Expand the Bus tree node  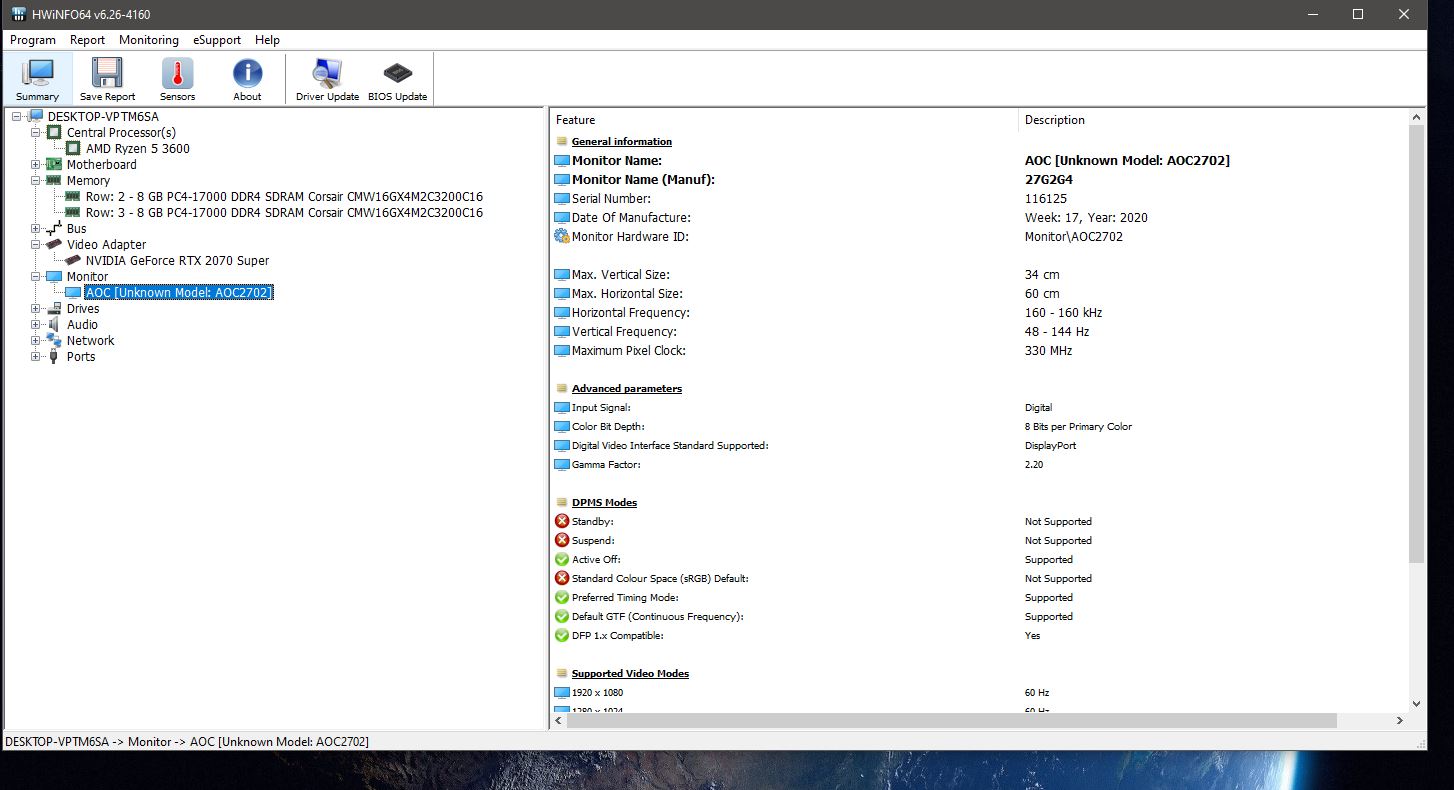click(36, 228)
